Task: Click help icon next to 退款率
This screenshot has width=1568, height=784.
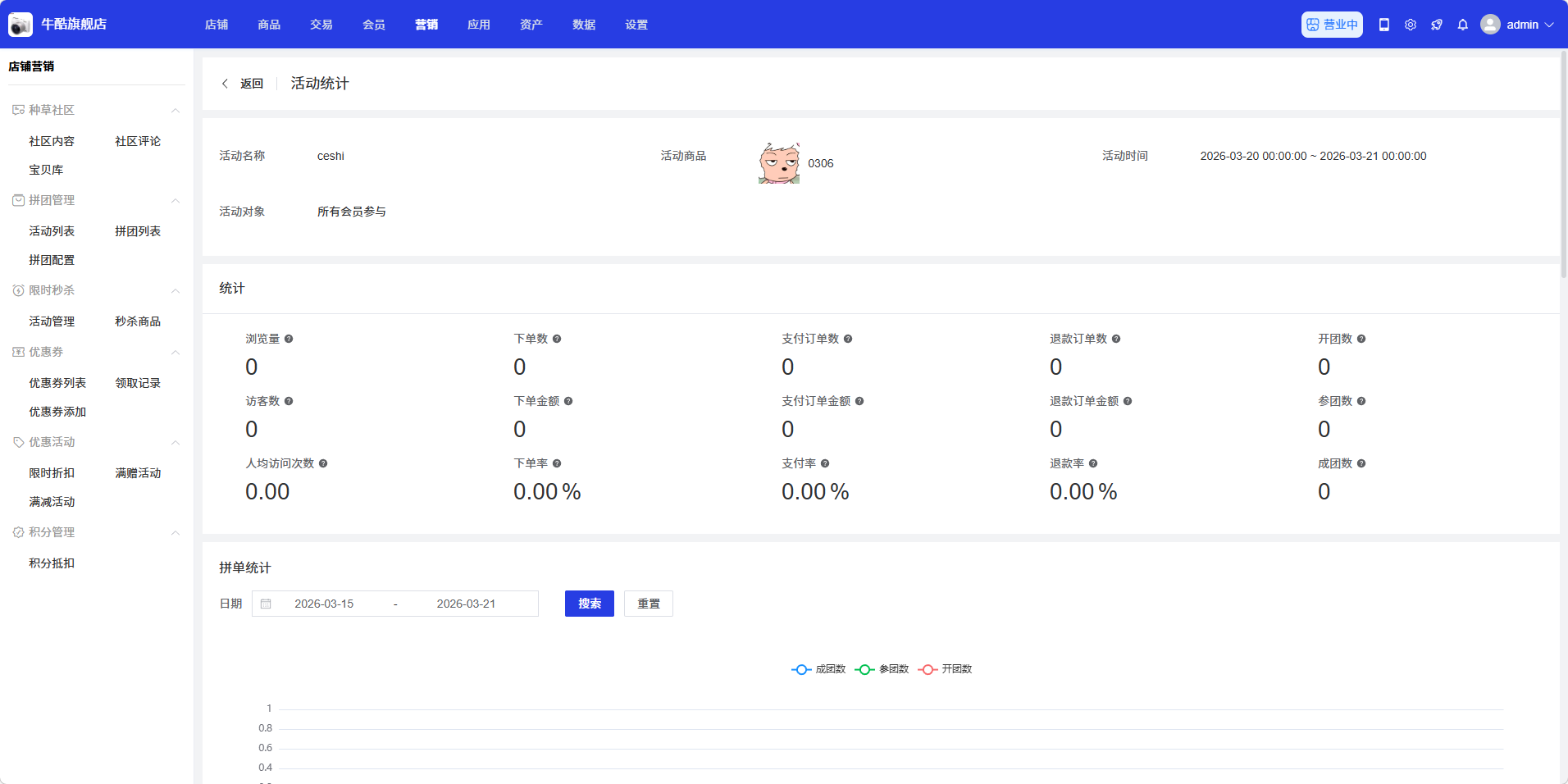Action: [x=1093, y=463]
